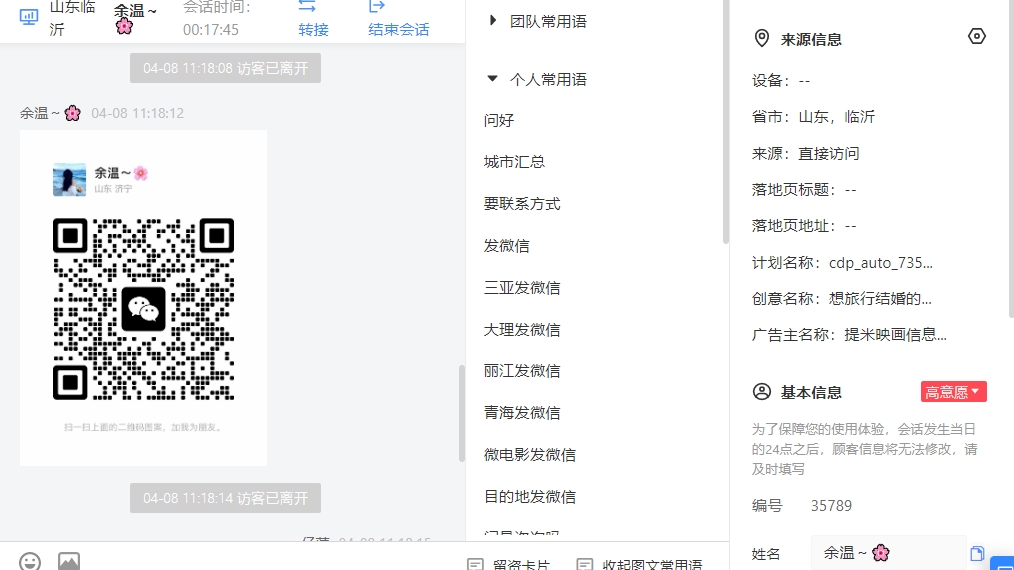Select the 城市汇总 quick phrase
This screenshot has width=1014, height=570.
pyautogui.click(x=515, y=162)
